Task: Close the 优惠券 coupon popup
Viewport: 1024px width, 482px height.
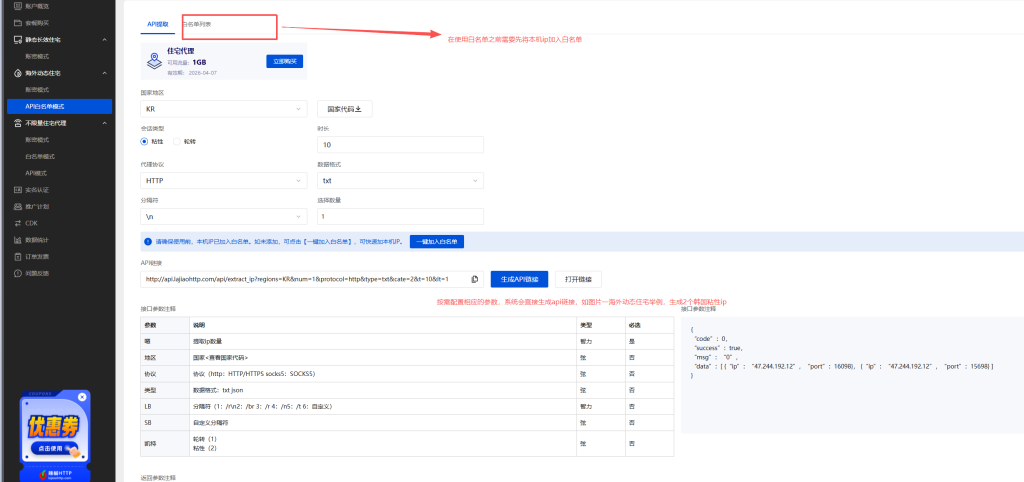Action: (x=82, y=396)
